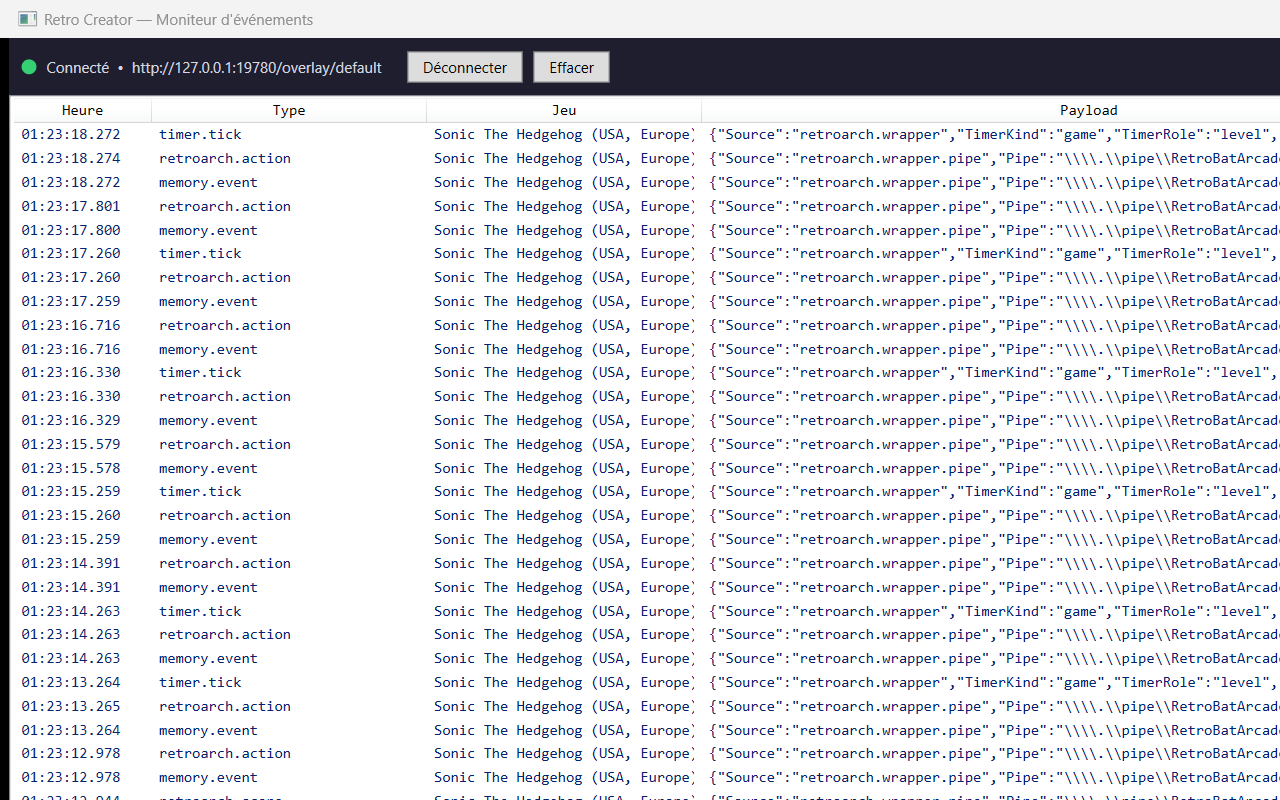Viewport: 1280px width, 800px height.
Task: Sort by the Jeu column header
Action: 564,110
